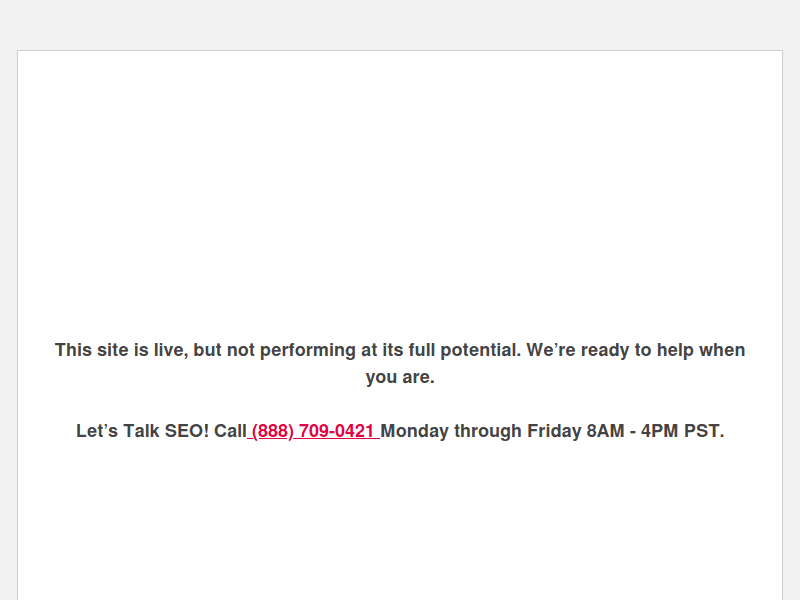Click the words "but not" in the heading
The image size is (800, 600).
224,350
